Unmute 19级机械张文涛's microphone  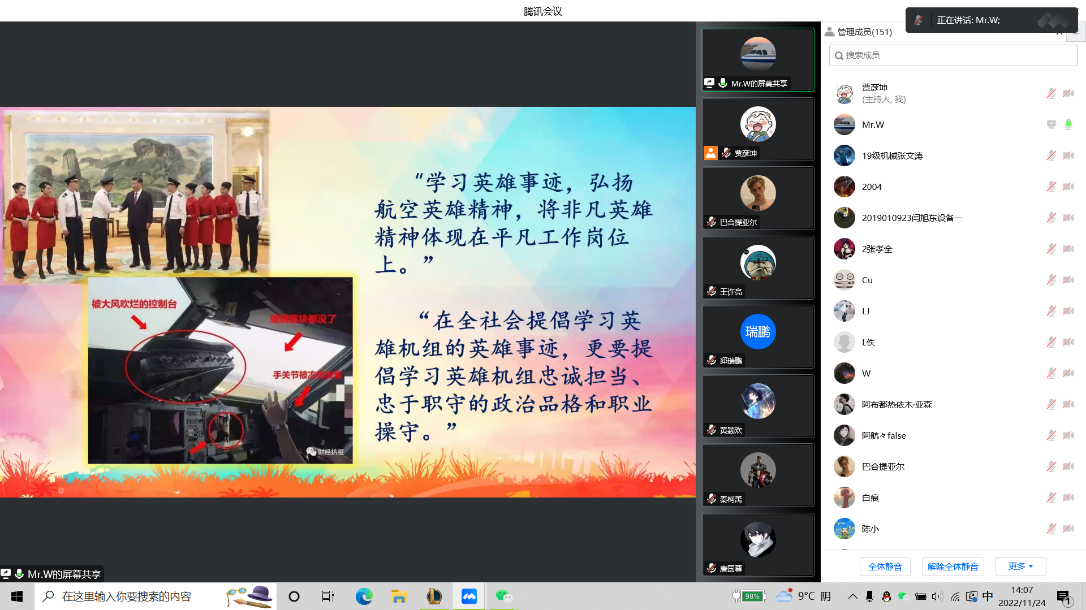[x=1051, y=156]
